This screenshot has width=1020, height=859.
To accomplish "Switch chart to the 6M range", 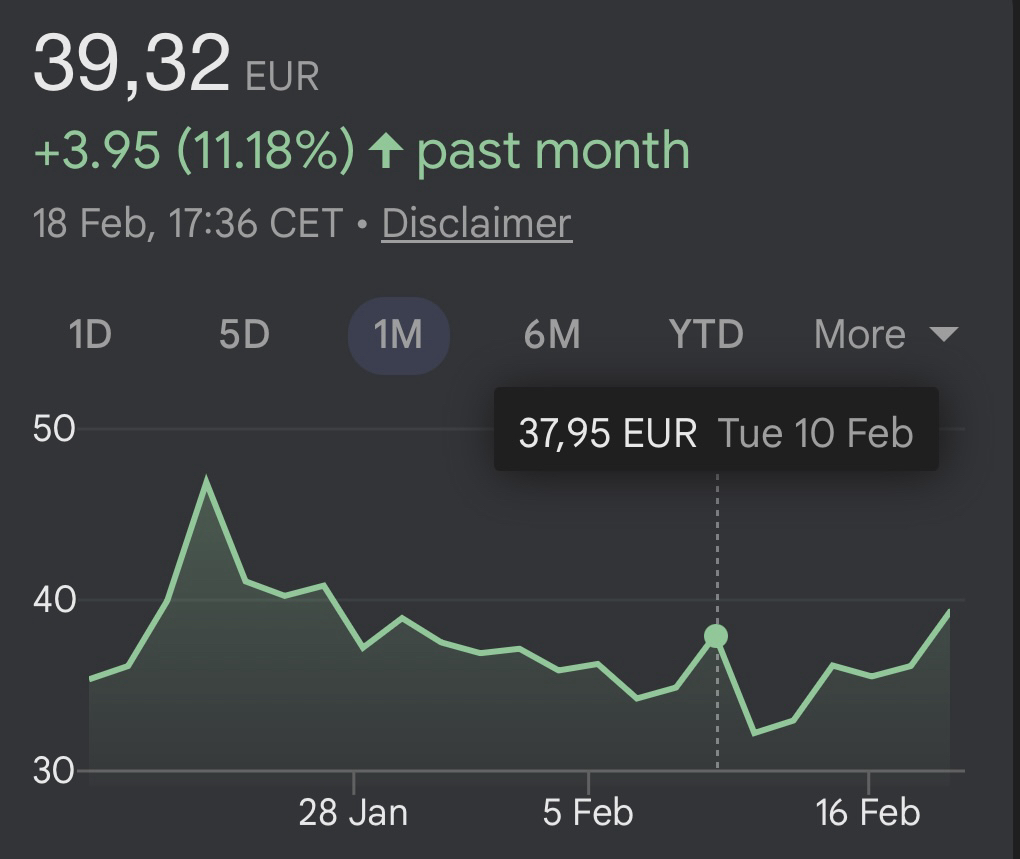I will (552, 335).
